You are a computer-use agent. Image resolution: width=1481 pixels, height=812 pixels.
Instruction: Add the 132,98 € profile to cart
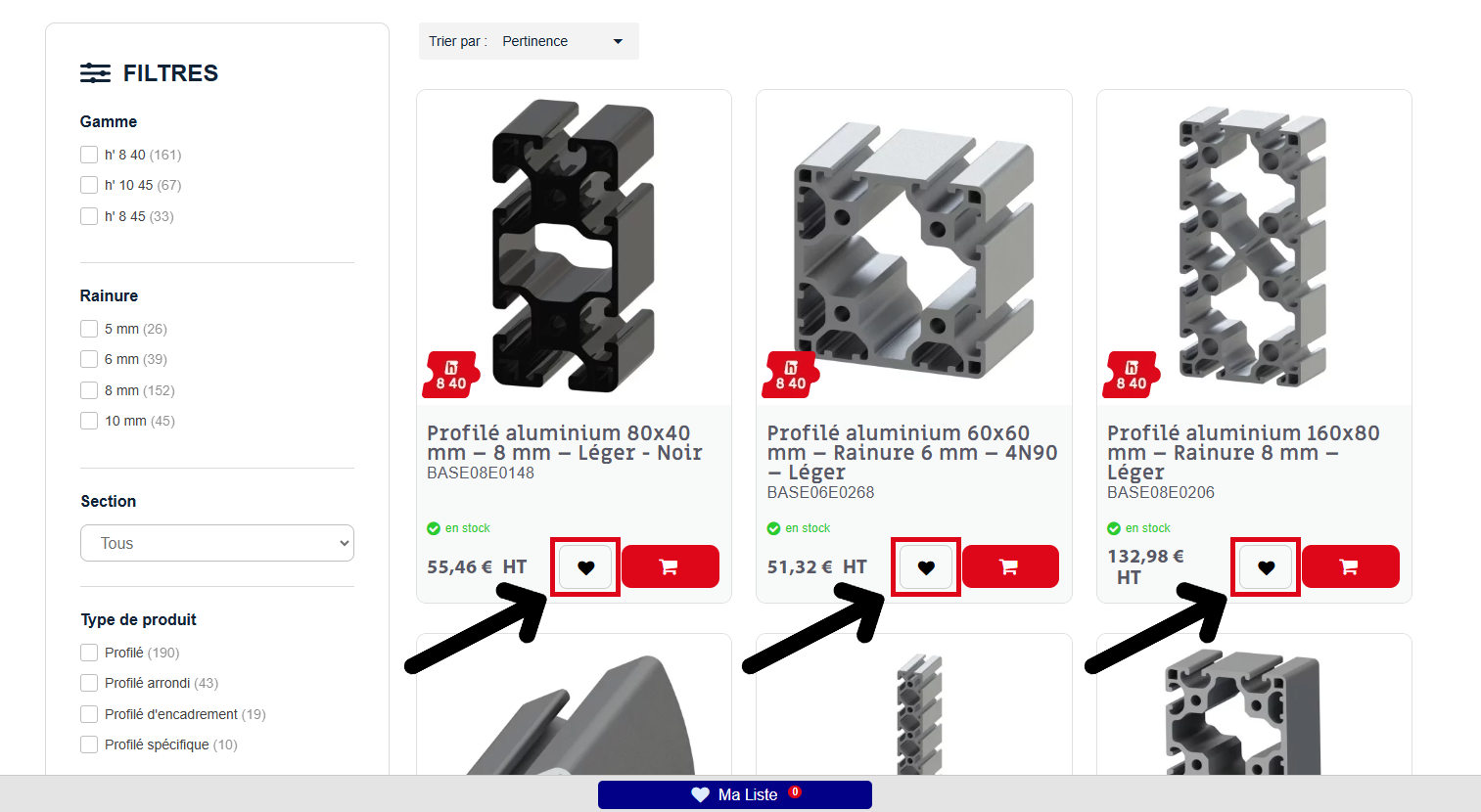click(x=1350, y=566)
